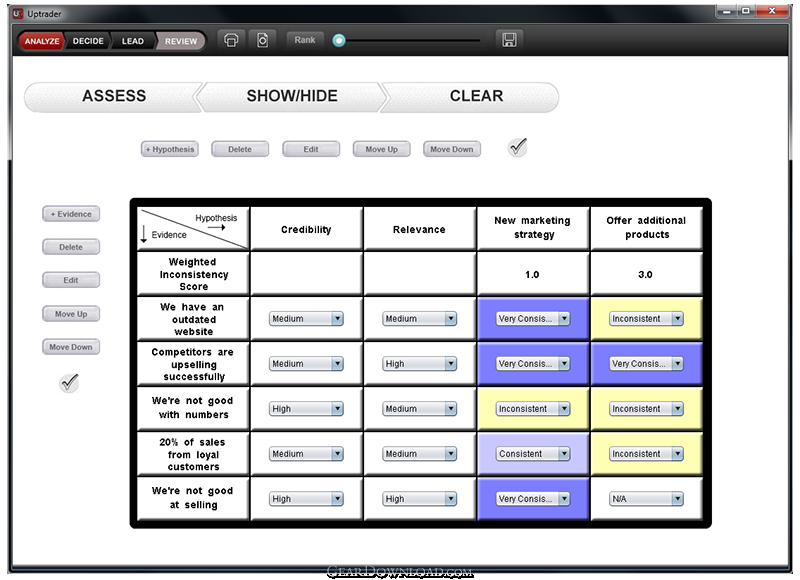The width and height of the screenshot is (800, 580).
Task: Open Offer additional products dropdown, outdated website row
Action: pyautogui.click(x=646, y=319)
